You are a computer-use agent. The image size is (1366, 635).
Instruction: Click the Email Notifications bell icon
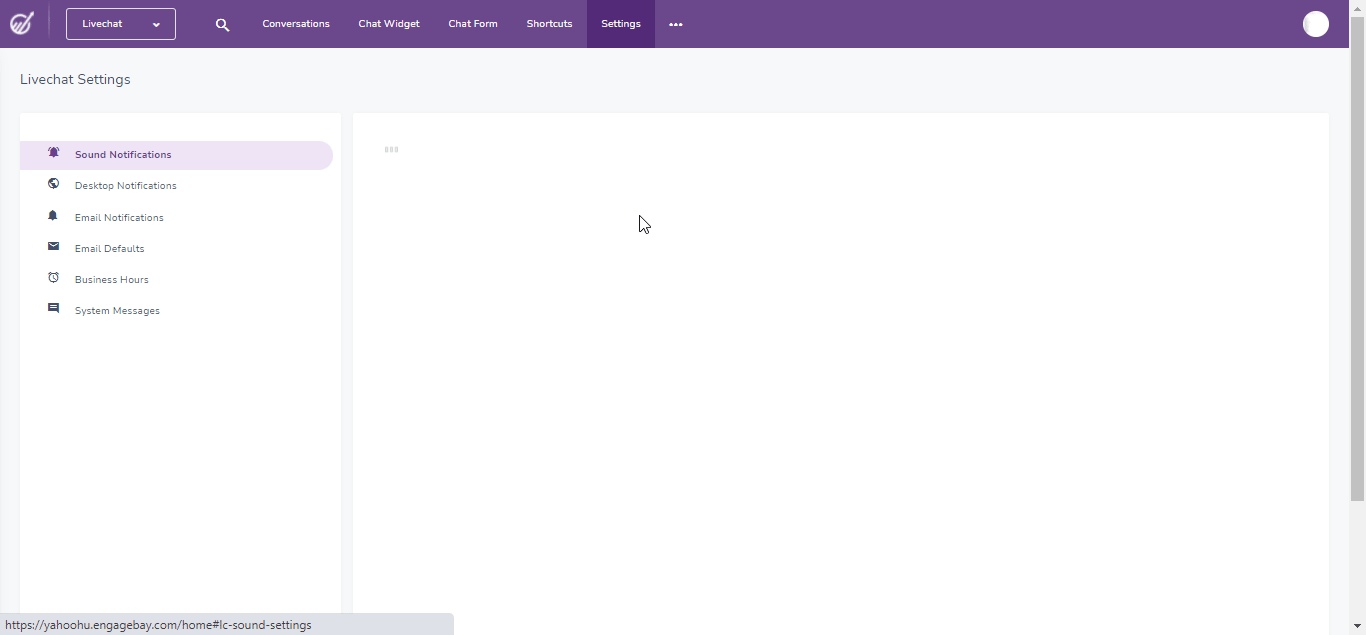coord(54,216)
